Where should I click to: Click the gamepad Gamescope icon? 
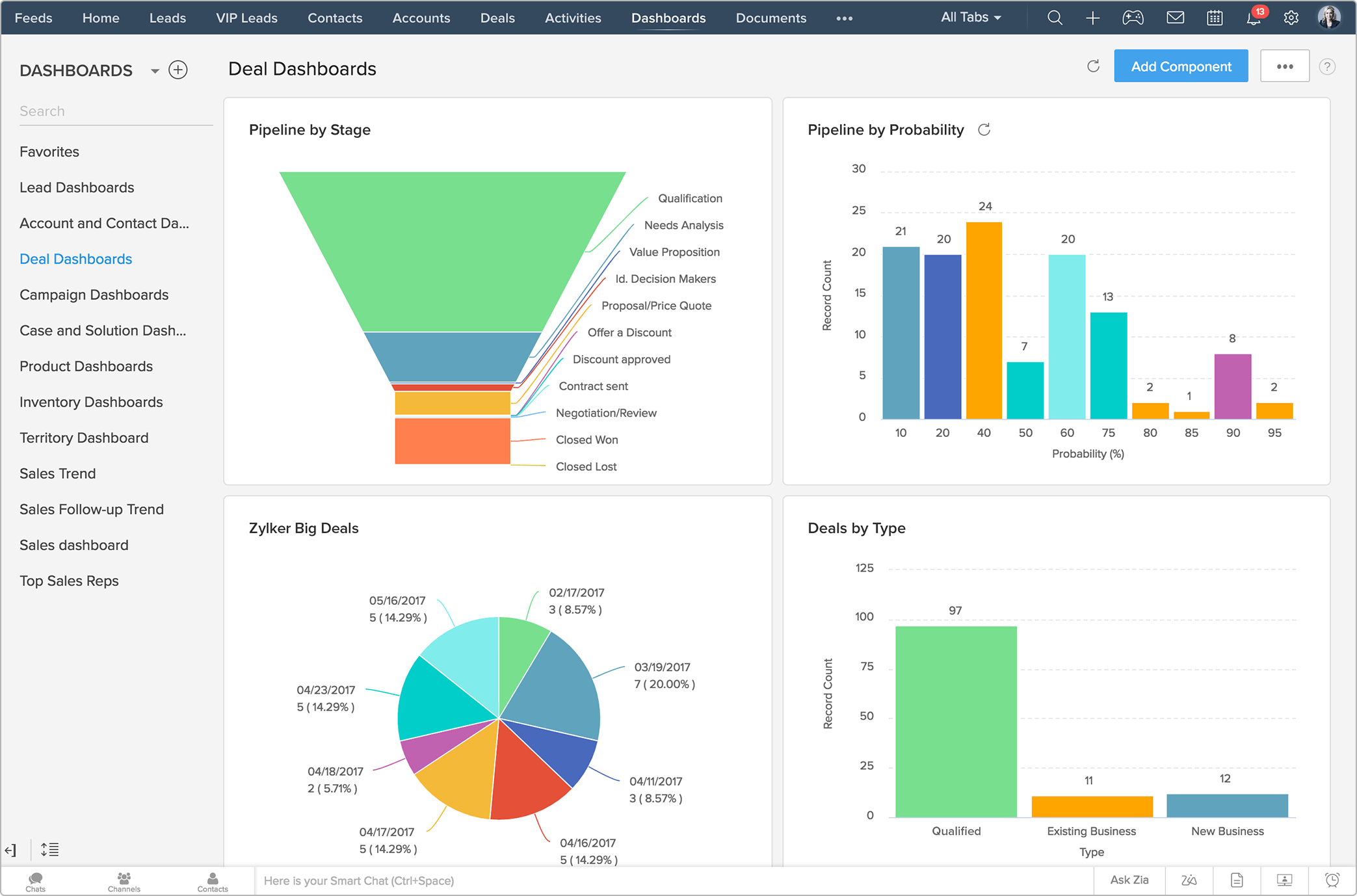coord(1133,18)
